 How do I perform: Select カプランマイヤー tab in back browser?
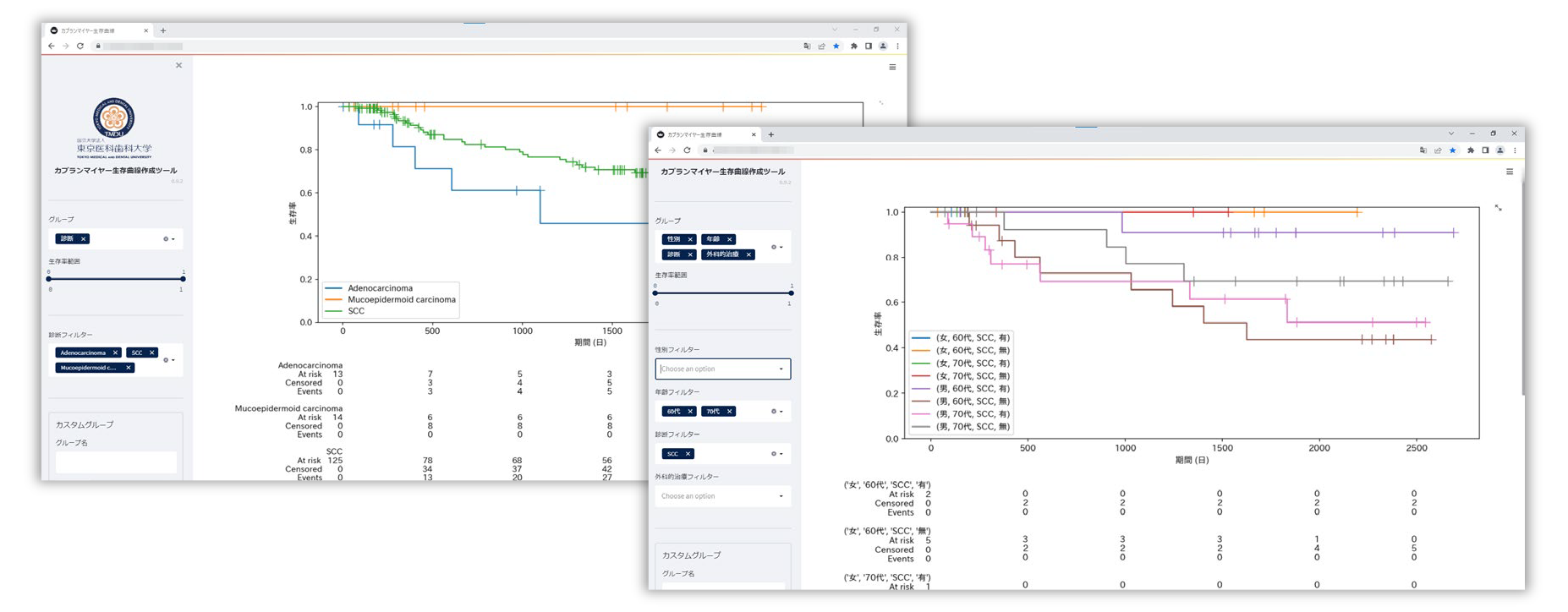pyautogui.click(x=99, y=30)
